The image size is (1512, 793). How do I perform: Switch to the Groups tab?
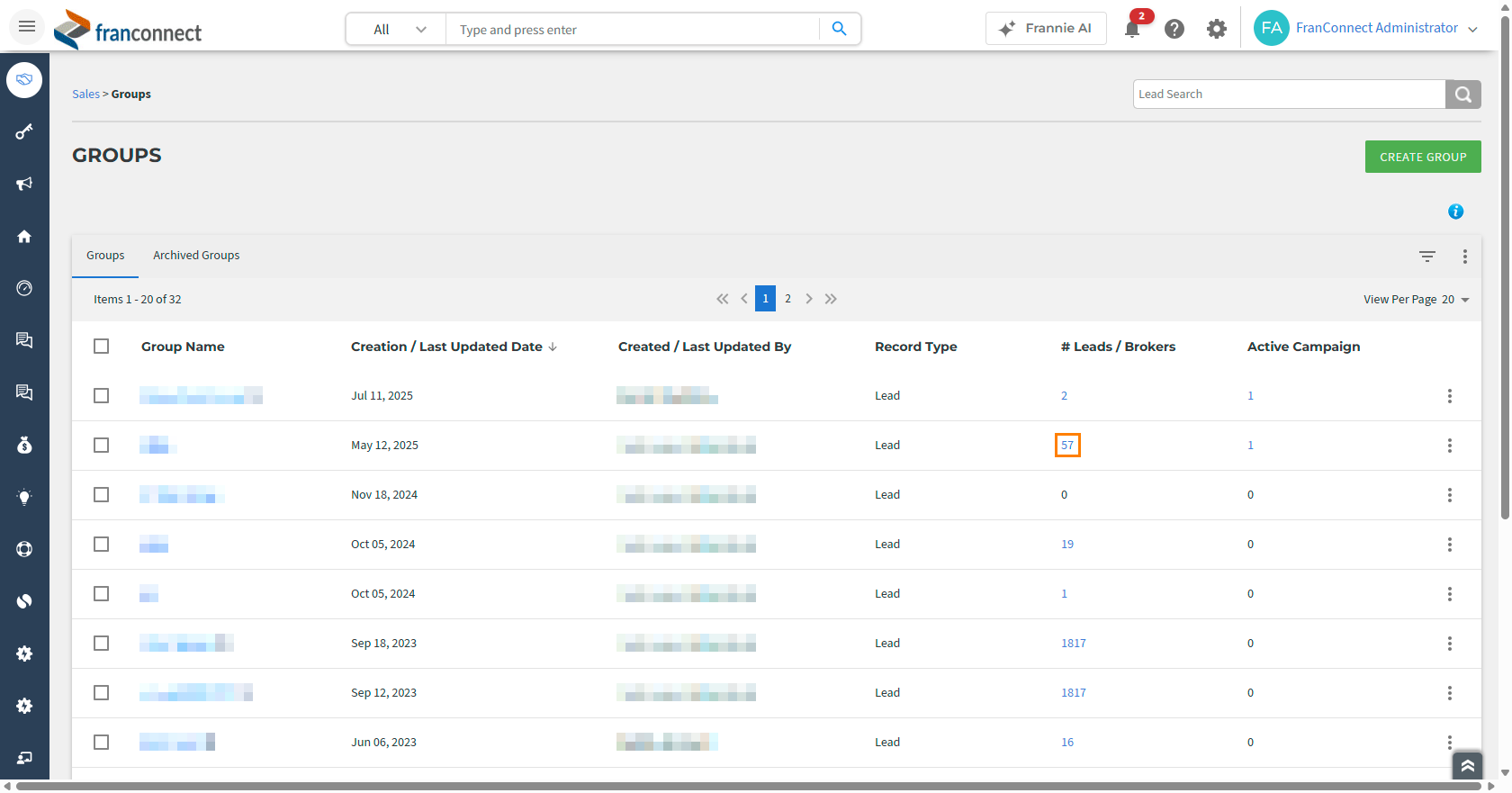pos(105,256)
